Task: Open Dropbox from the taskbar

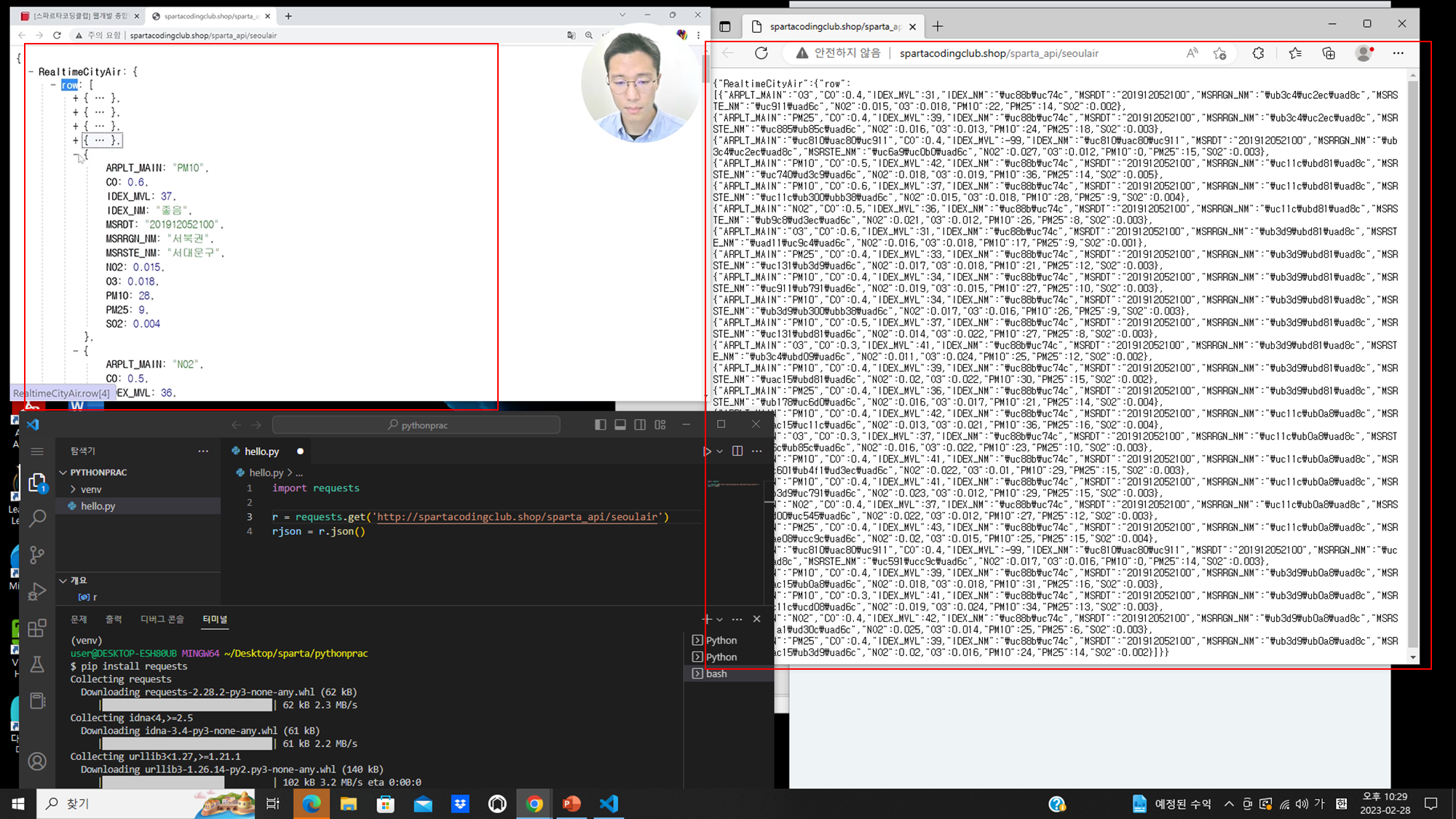Action: pos(460,804)
